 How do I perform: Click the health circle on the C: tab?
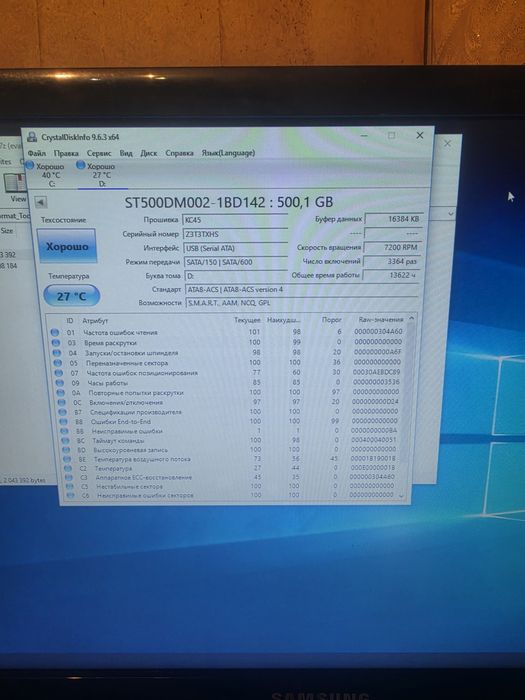tap(30, 166)
